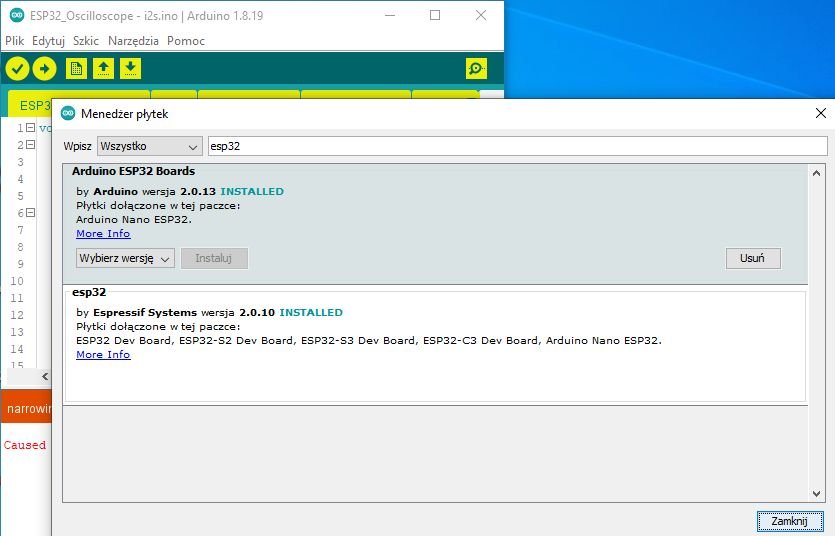
Task: Click the editor horizontal scroll left arrow
Action: [45, 376]
